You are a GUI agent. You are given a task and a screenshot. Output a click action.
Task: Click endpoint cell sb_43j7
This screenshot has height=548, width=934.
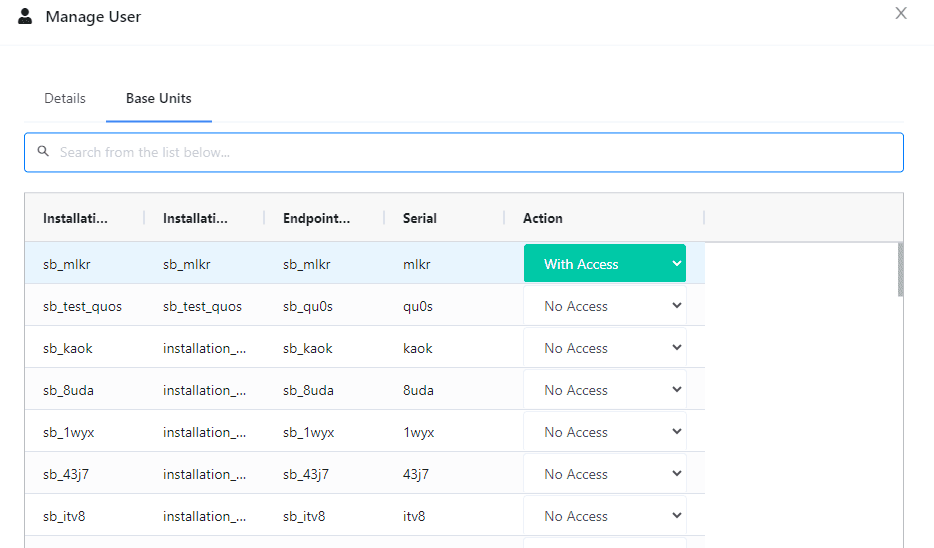tap(306, 474)
